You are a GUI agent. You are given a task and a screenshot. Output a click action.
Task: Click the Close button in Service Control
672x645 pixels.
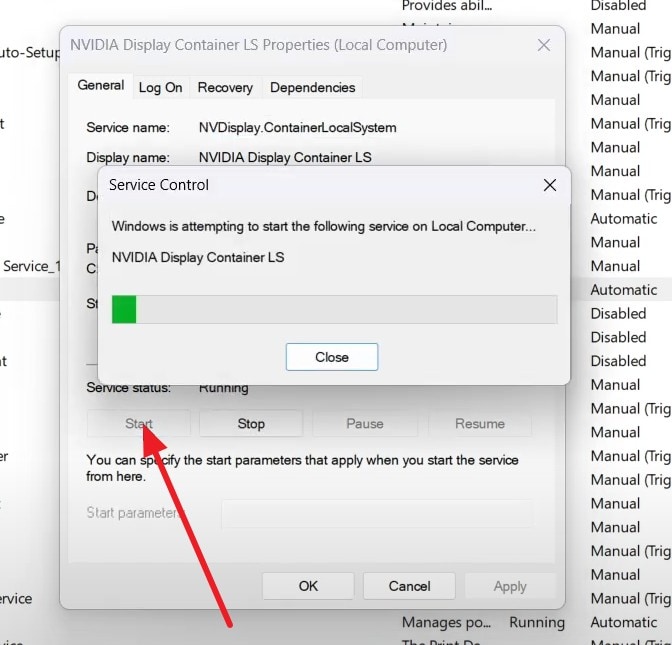click(332, 357)
